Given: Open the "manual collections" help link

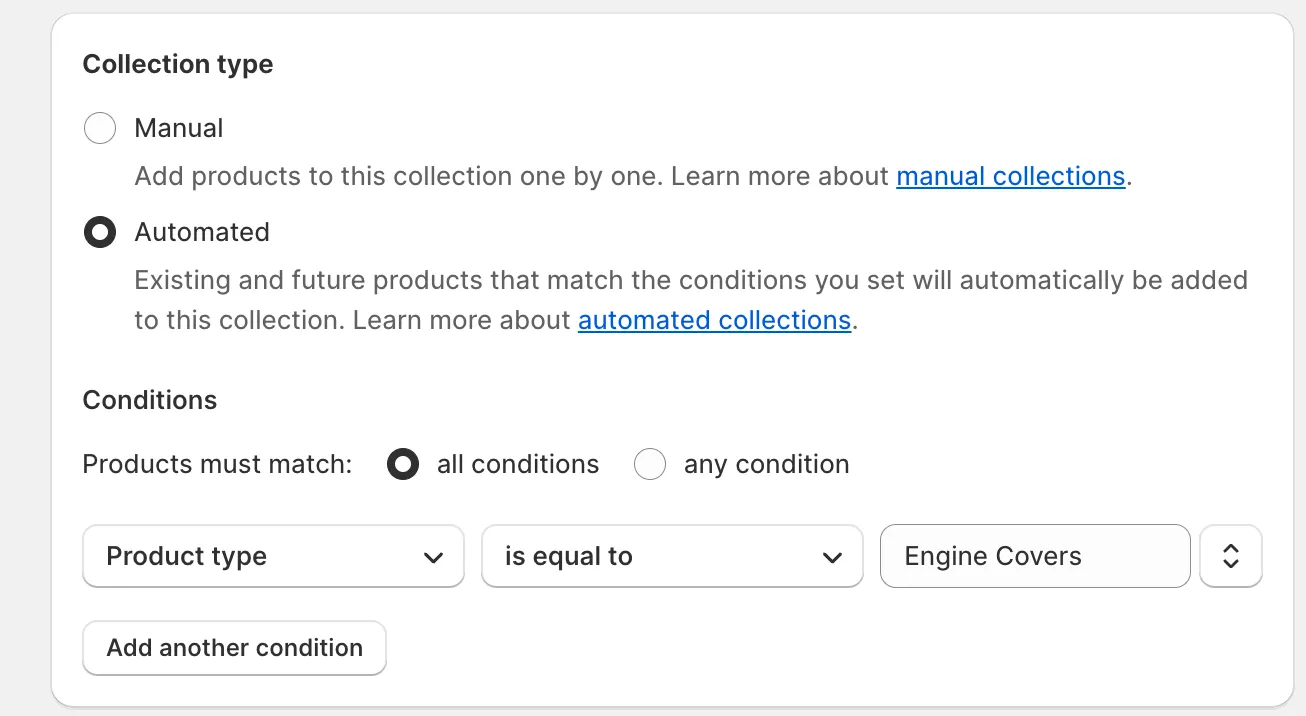Looking at the screenshot, I should click(1010, 177).
